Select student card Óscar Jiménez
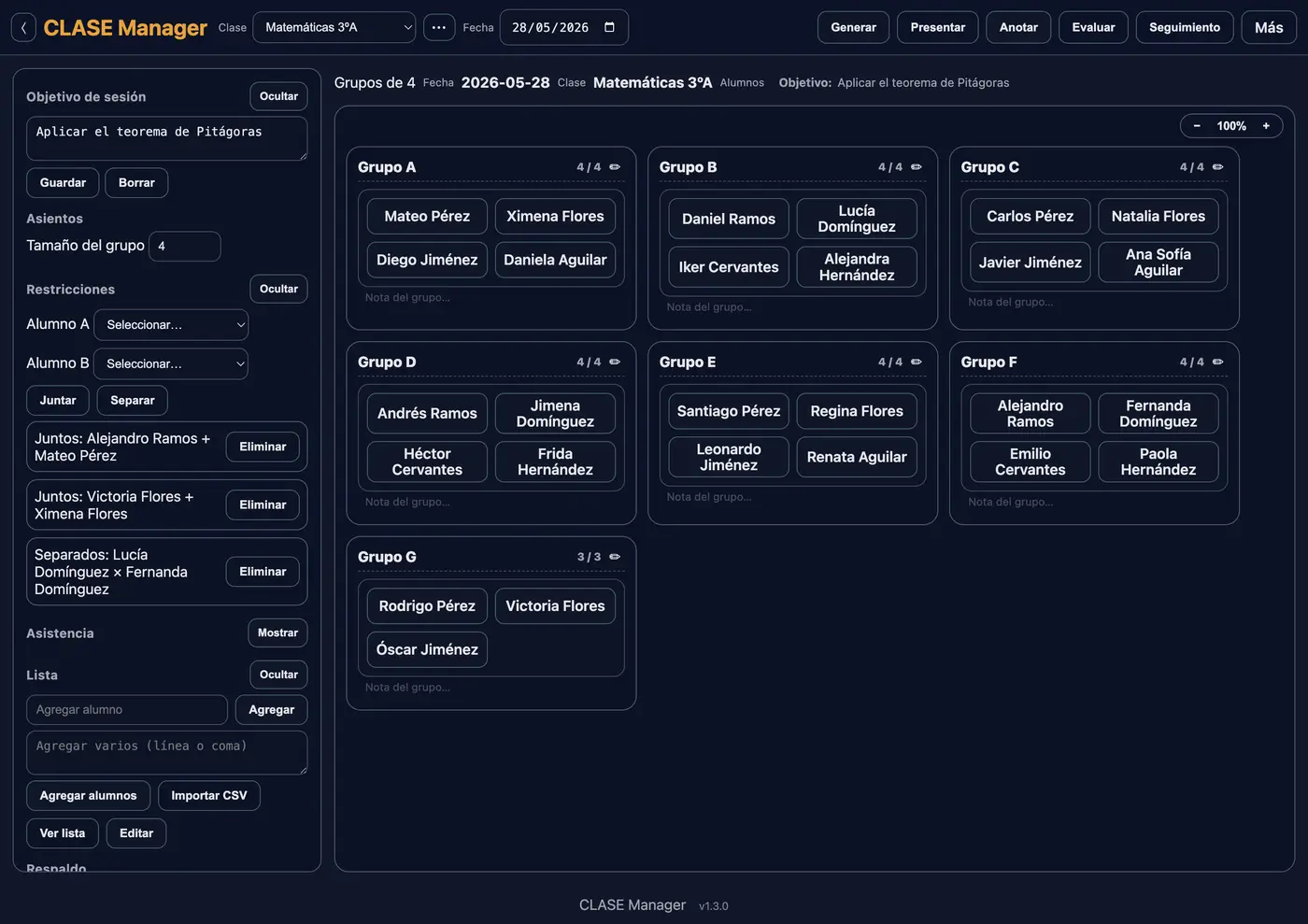The width and height of the screenshot is (1308, 924). click(x=427, y=649)
